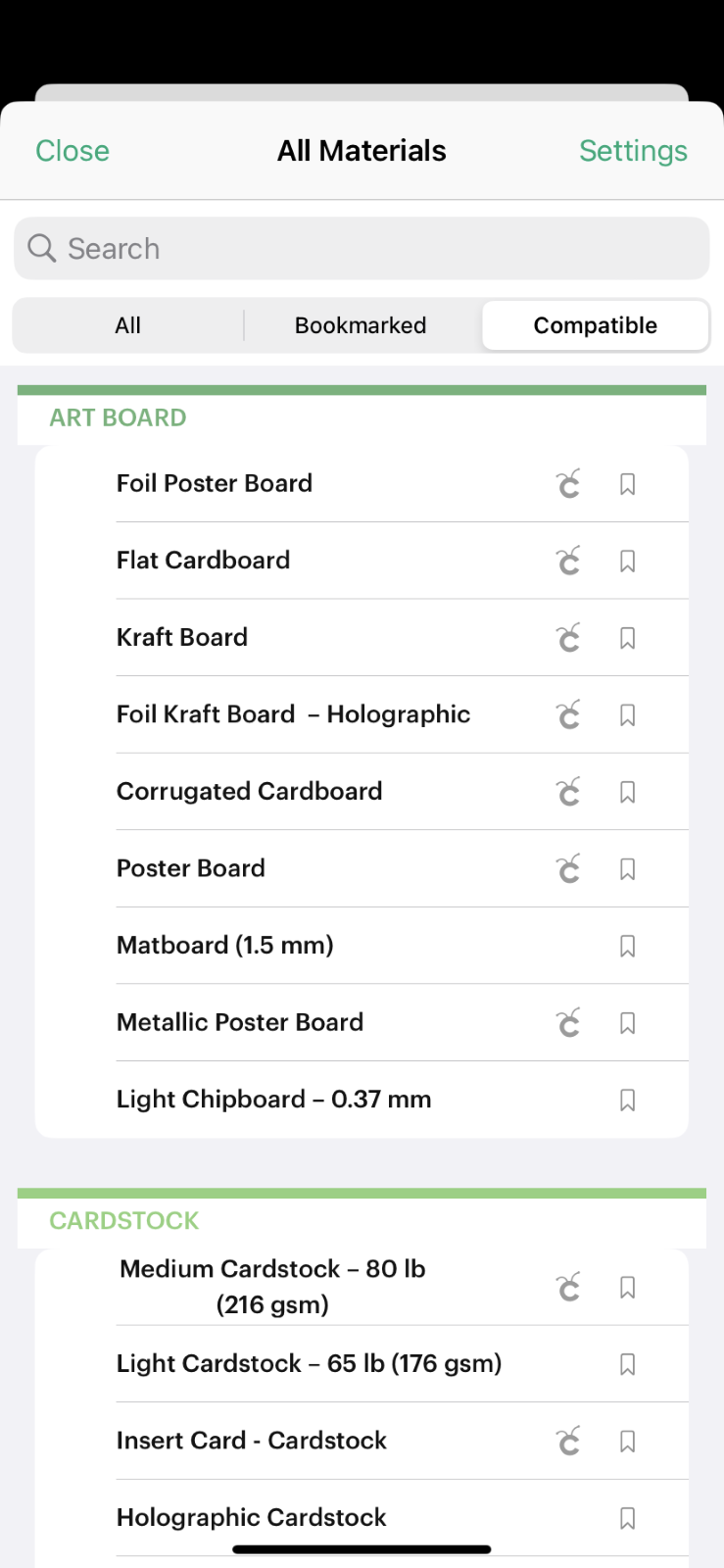Open material Settings

point(633,151)
